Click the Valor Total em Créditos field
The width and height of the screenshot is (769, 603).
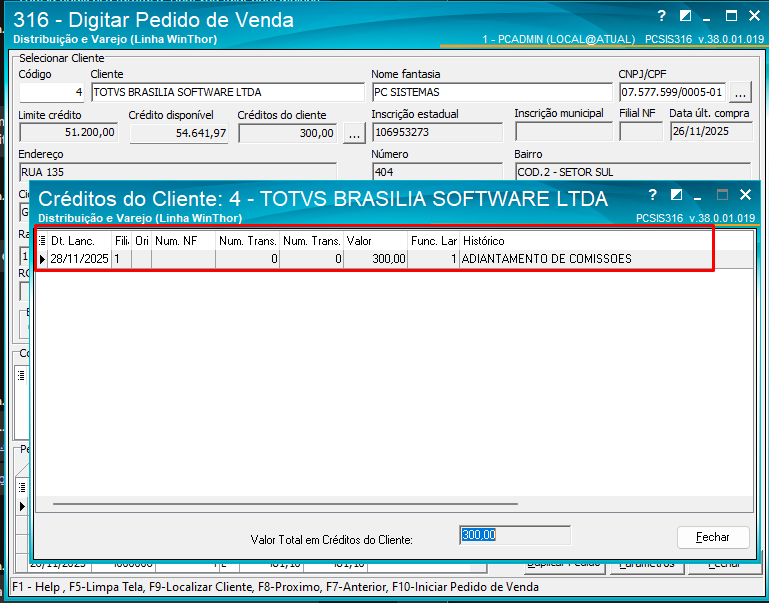click(515, 535)
